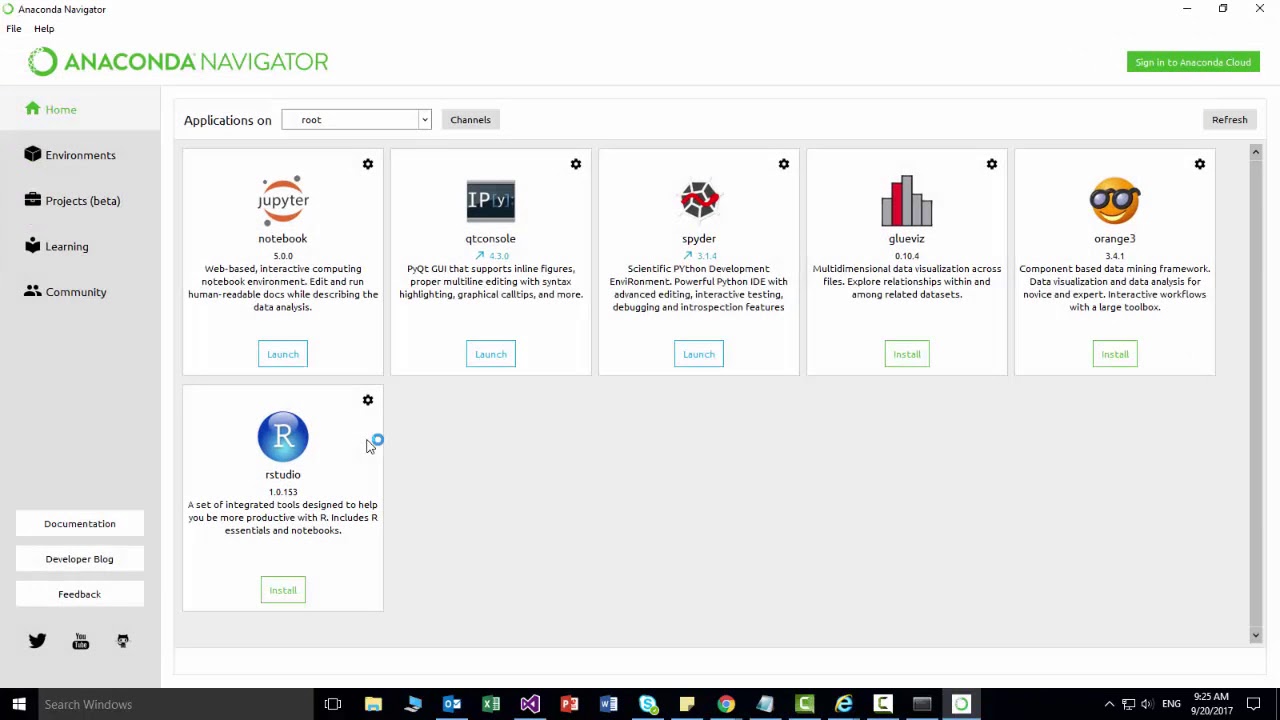1280x720 pixels.
Task: Open Skype from the taskbar
Action: click(648, 704)
